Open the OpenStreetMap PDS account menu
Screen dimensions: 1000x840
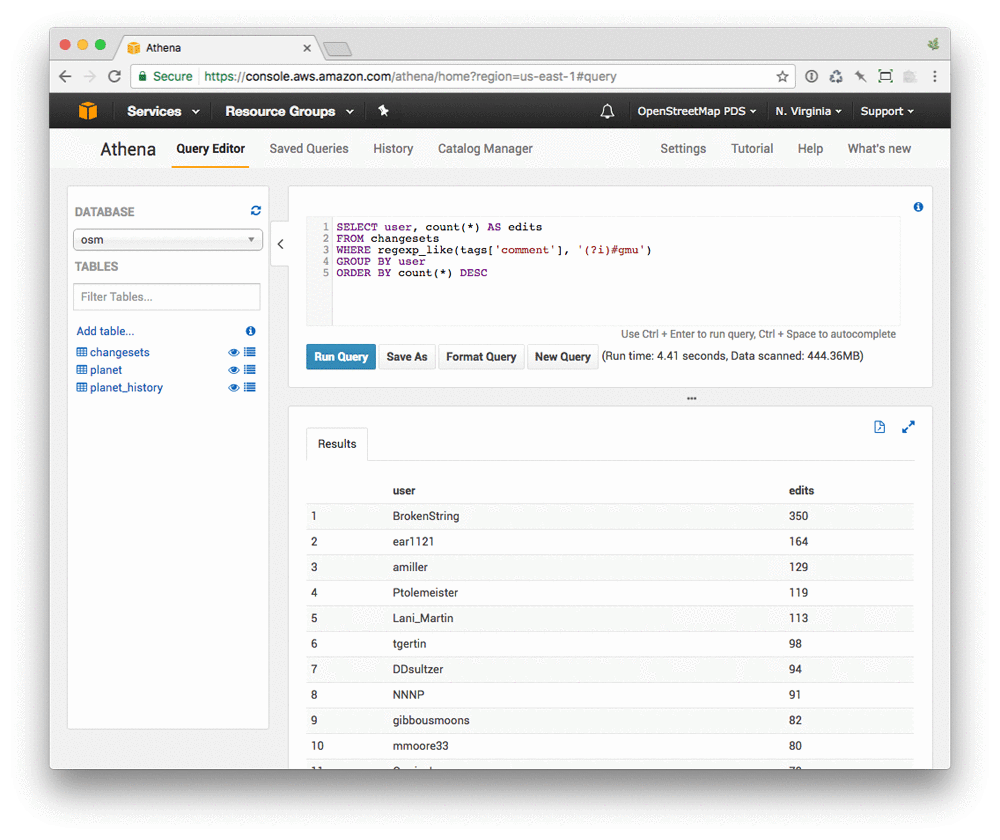tap(696, 112)
